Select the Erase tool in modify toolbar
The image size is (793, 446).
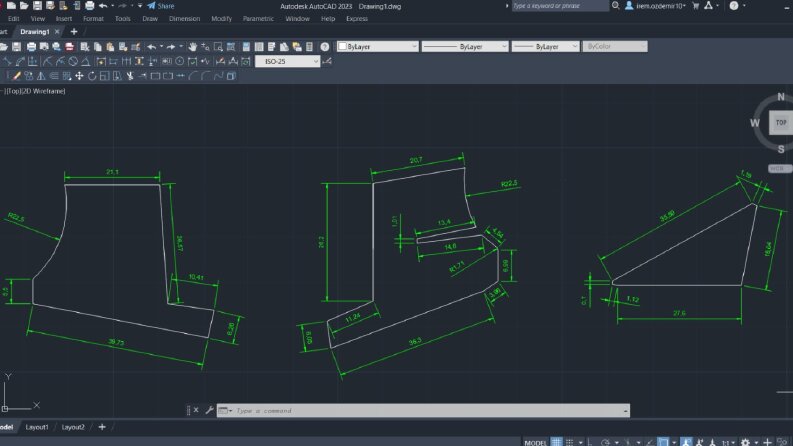(17, 76)
